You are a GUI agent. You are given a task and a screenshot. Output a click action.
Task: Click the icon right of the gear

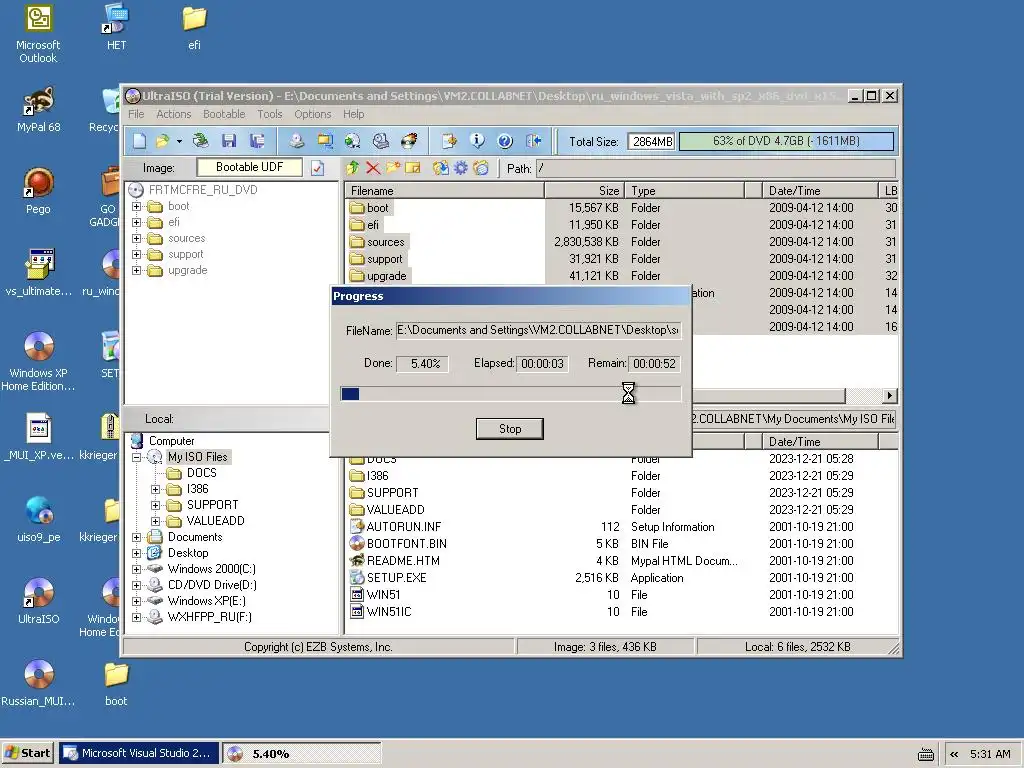pos(481,168)
